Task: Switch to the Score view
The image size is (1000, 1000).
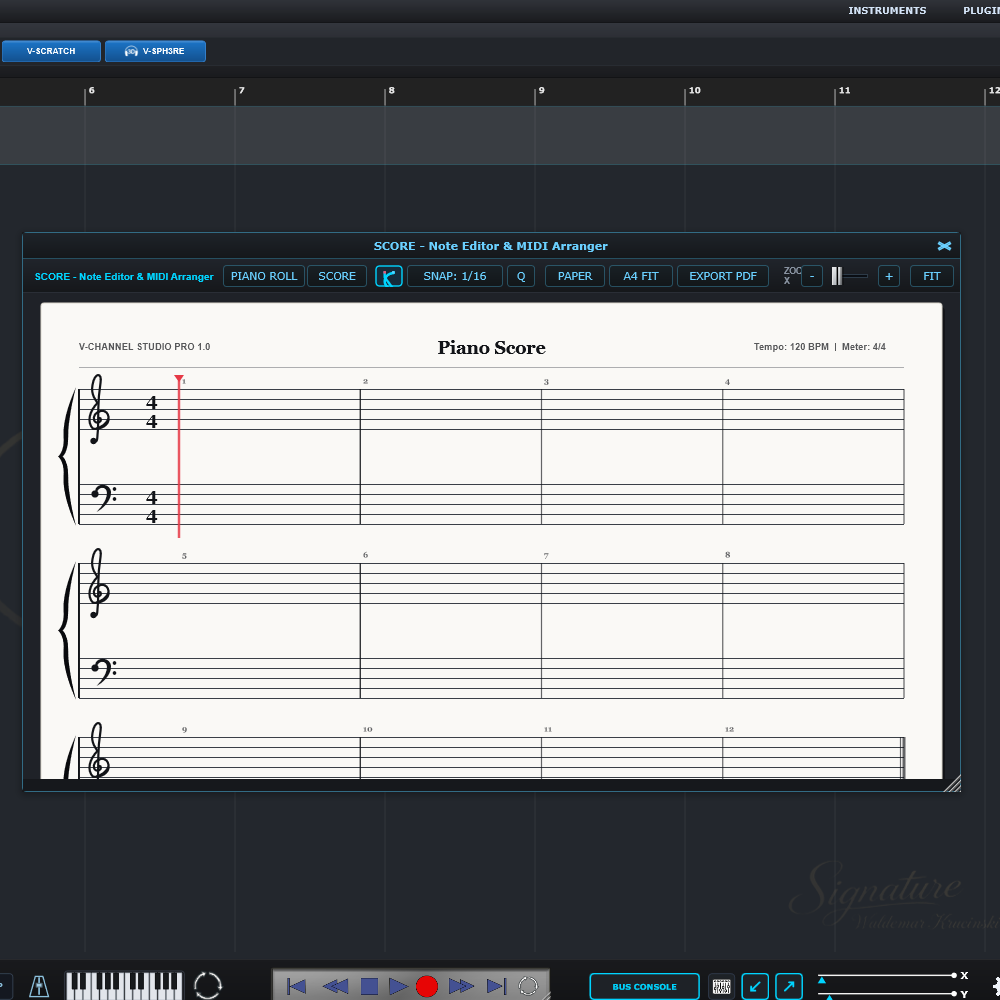Action: [x=337, y=276]
